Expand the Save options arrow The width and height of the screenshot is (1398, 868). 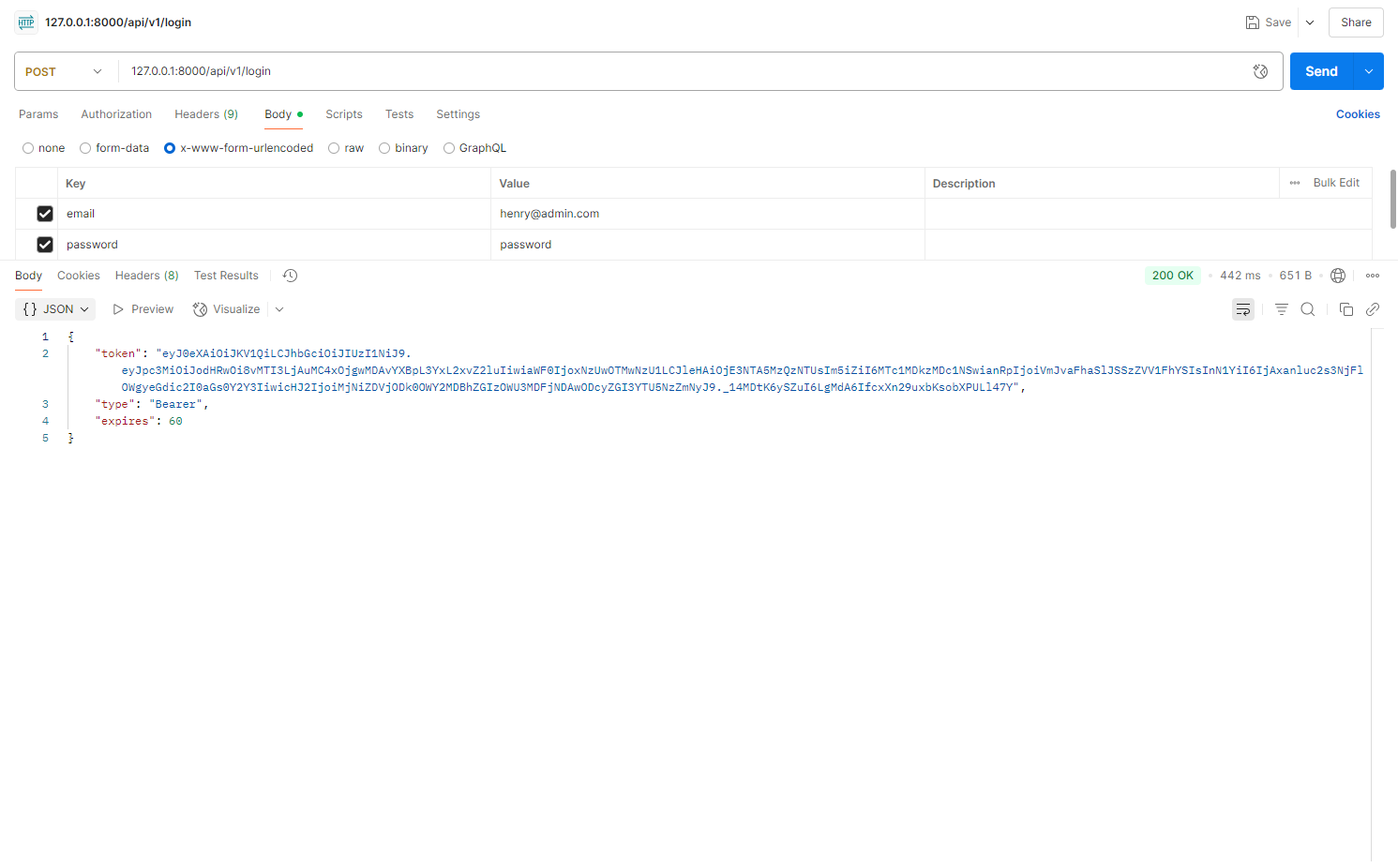[1310, 22]
